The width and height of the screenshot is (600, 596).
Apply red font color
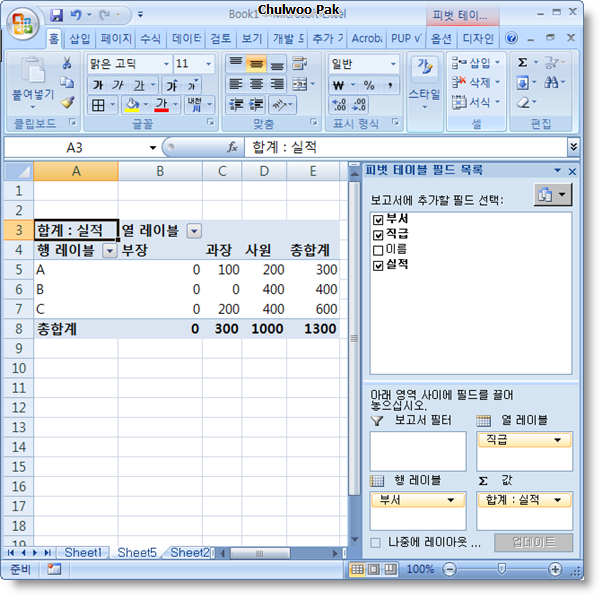coord(161,105)
